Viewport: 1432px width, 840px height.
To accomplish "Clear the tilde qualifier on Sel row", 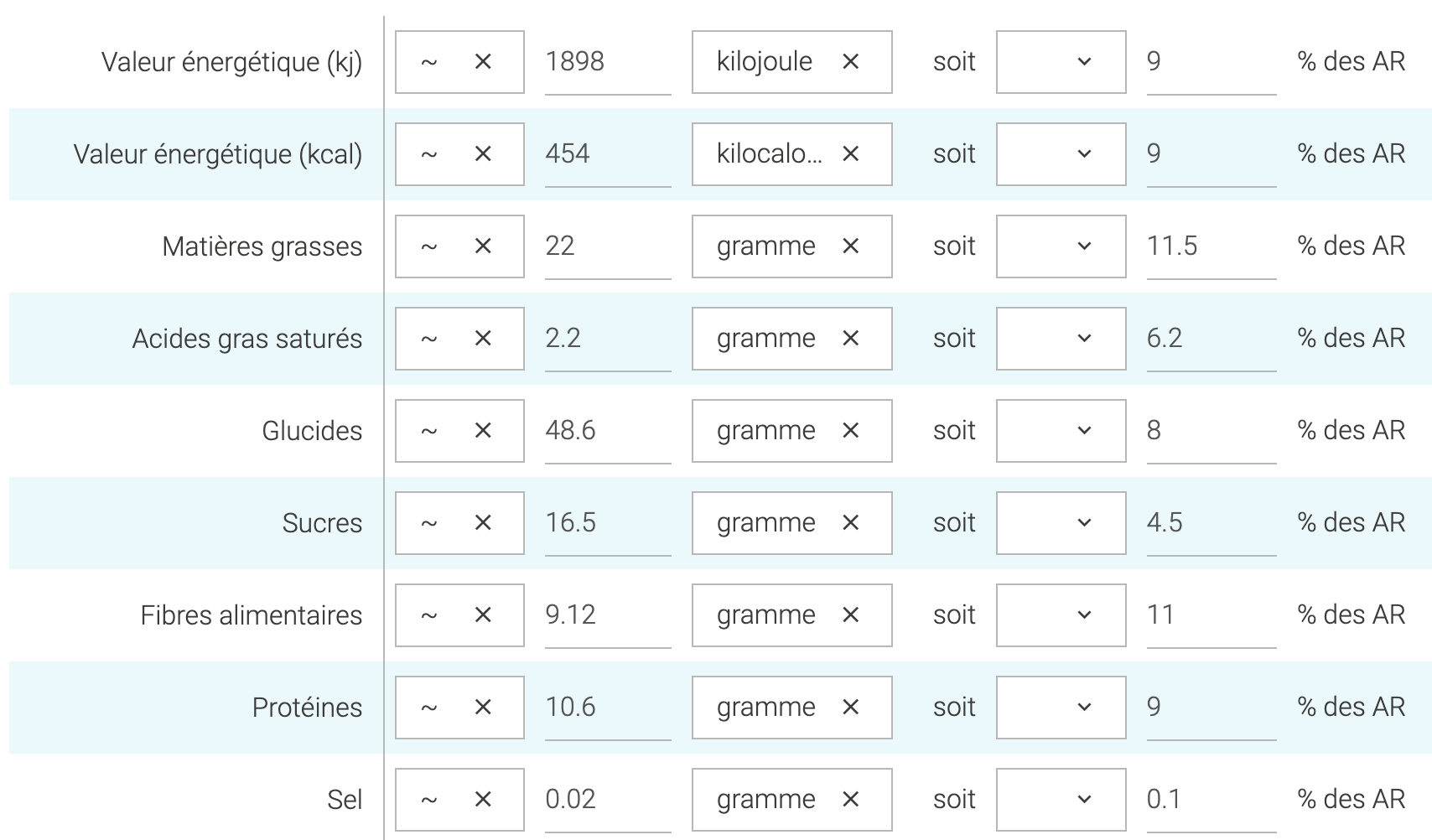I will 483,800.
